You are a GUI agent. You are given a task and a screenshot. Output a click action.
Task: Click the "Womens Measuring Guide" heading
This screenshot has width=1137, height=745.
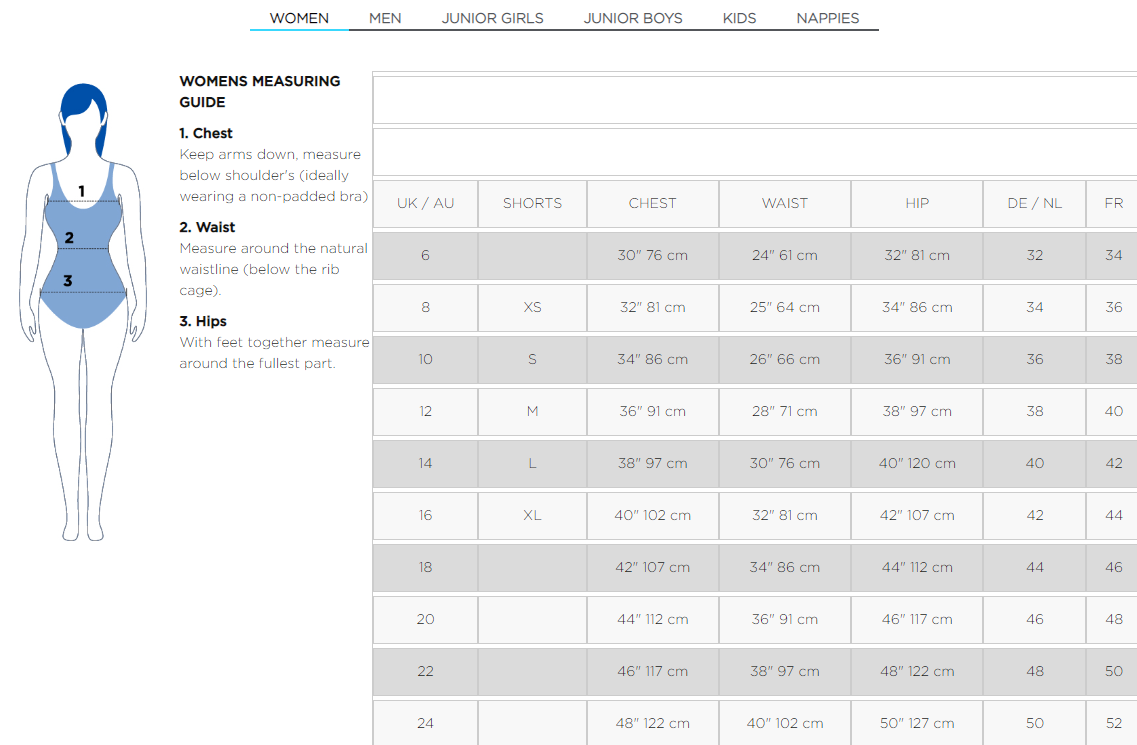pyautogui.click(x=259, y=91)
